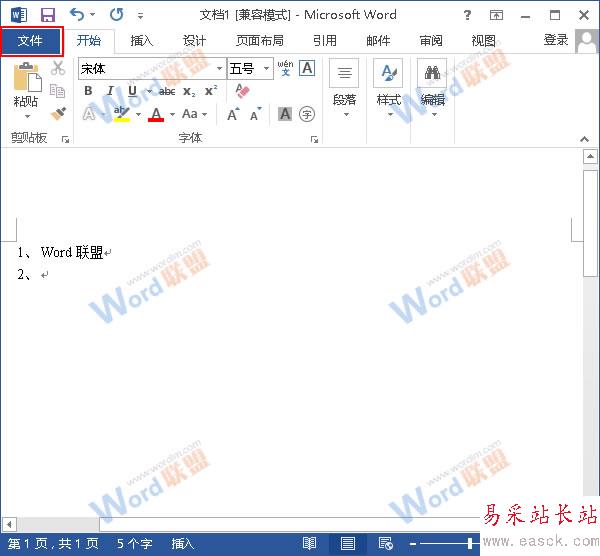Expand the 样式 styles group

(x=388, y=88)
